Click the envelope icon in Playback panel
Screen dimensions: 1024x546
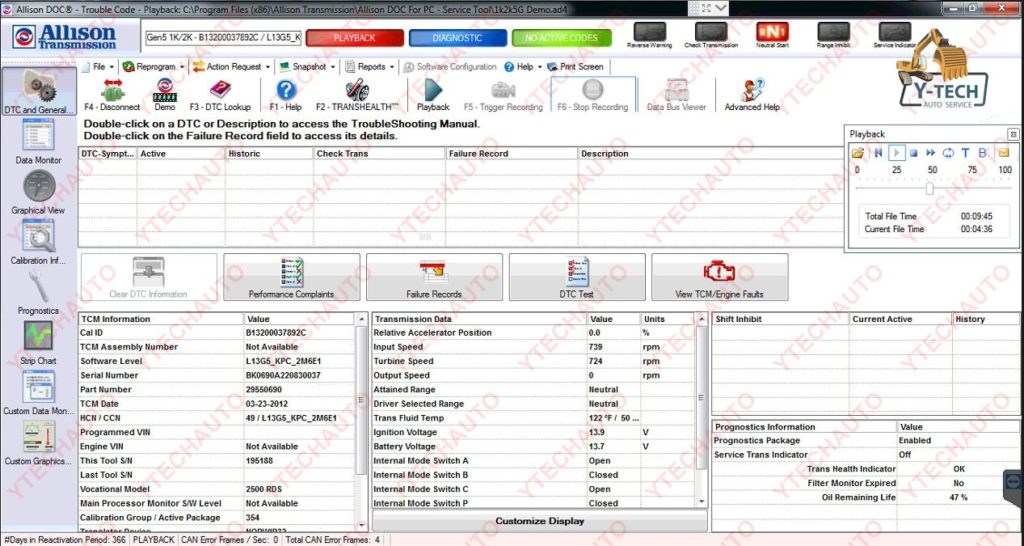tap(1004, 153)
